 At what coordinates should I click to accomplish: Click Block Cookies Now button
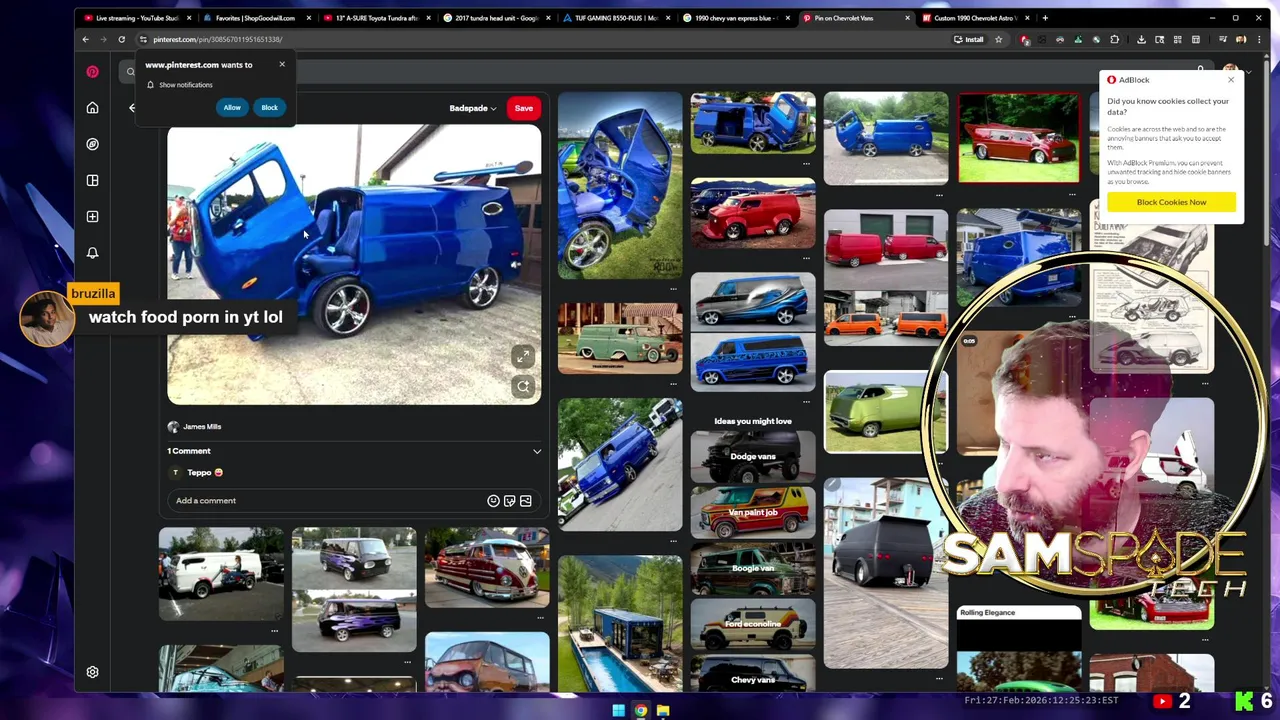pos(1171,202)
